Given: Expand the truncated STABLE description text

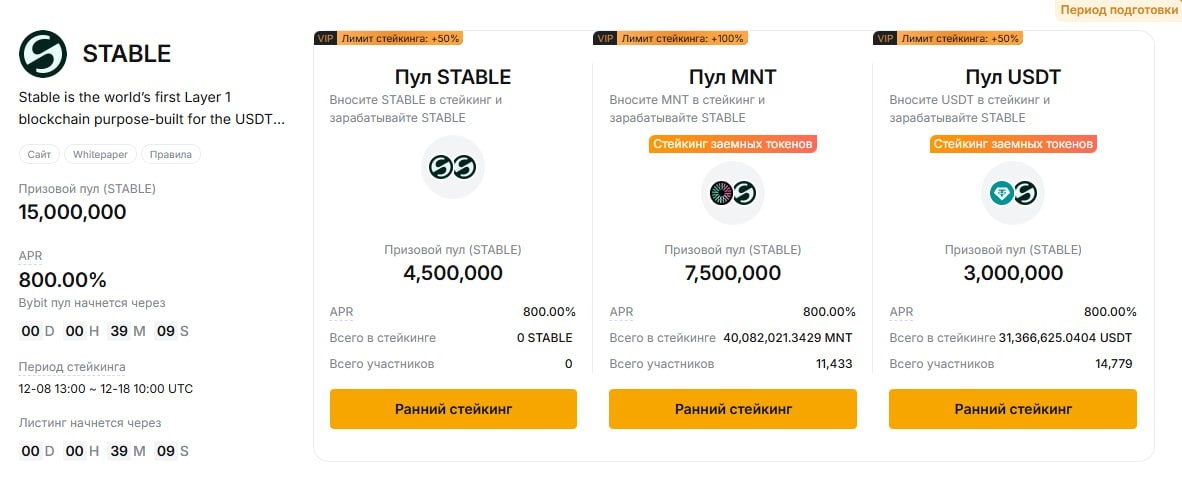Looking at the screenshot, I should point(152,119).
